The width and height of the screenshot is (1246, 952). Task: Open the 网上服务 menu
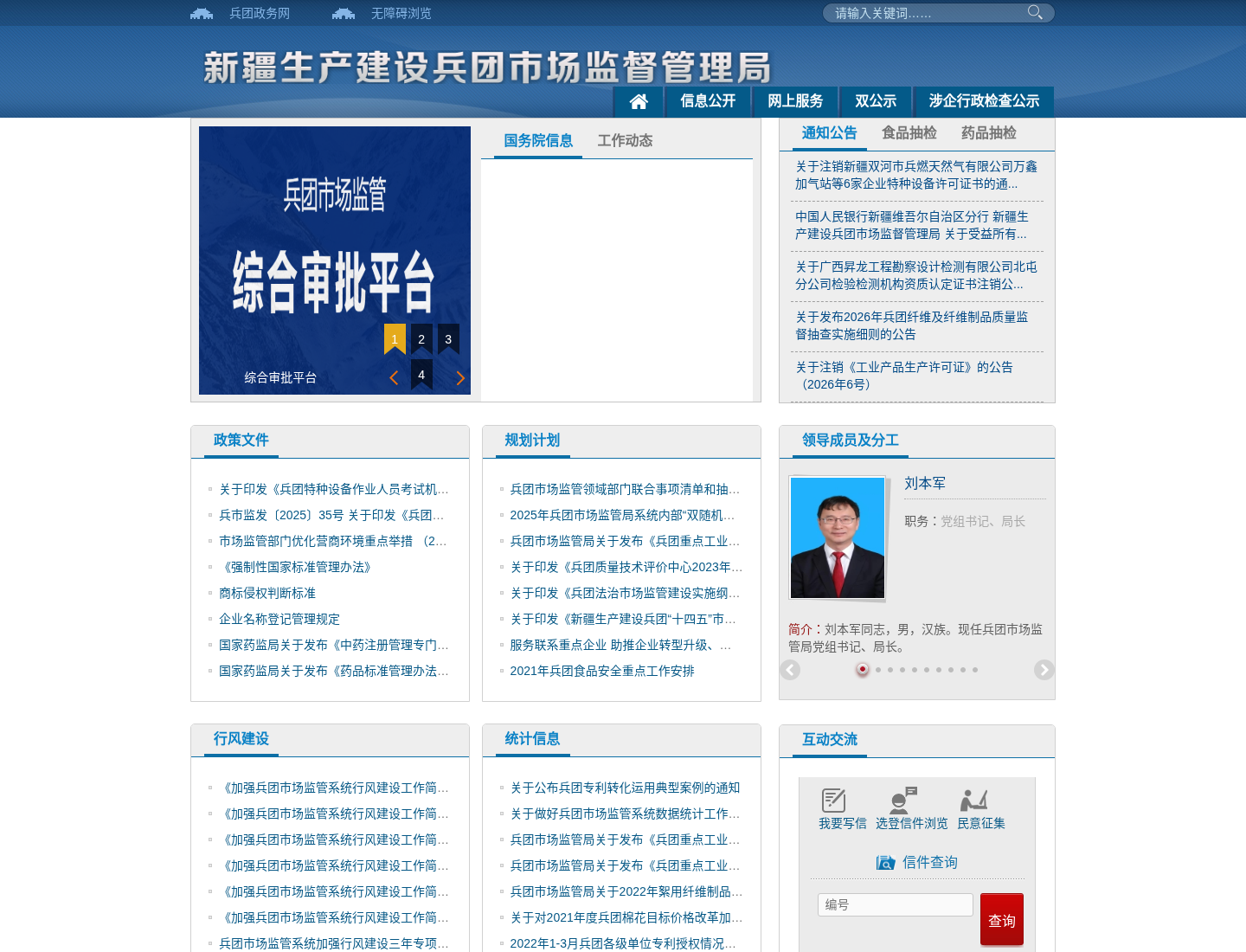pos(795,101)
